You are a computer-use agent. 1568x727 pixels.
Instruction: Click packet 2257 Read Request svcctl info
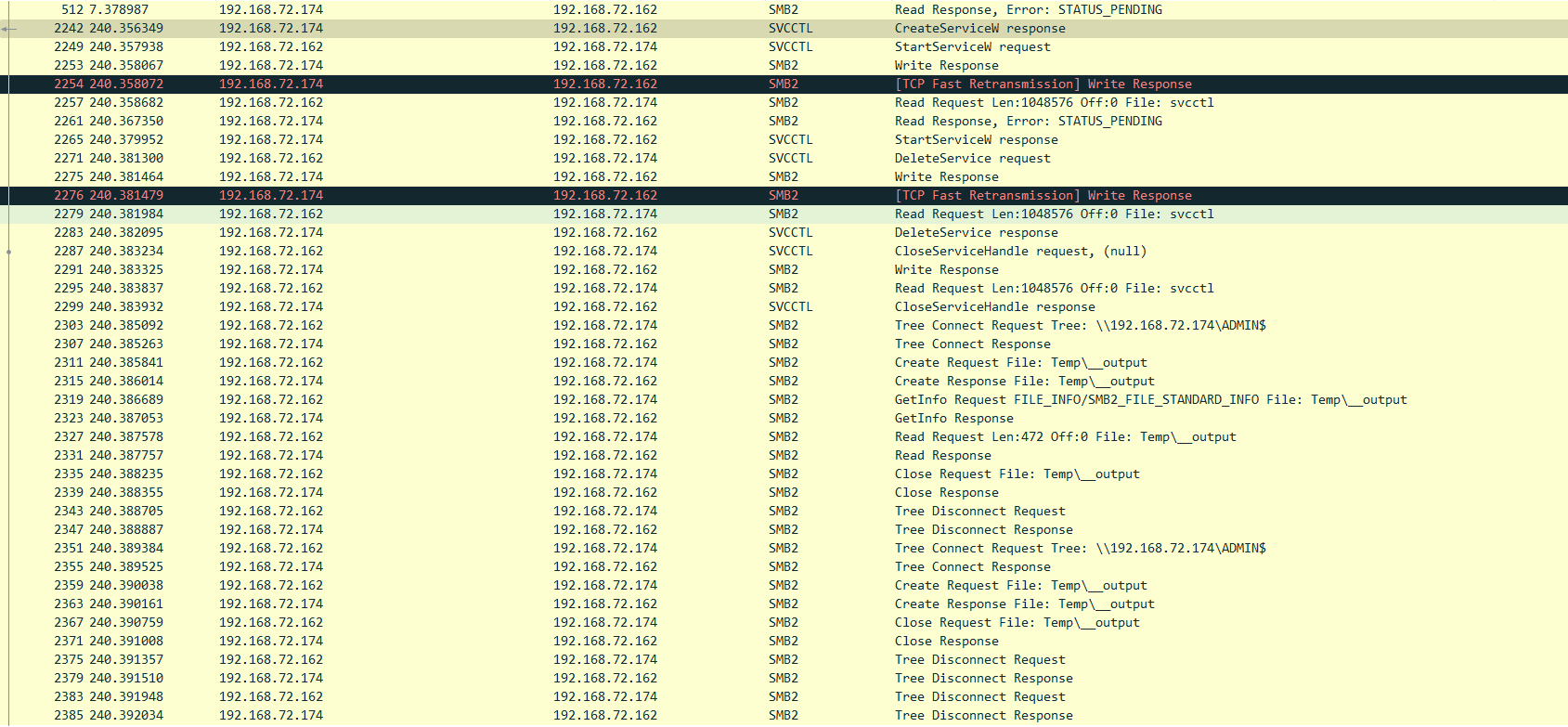1054,102
